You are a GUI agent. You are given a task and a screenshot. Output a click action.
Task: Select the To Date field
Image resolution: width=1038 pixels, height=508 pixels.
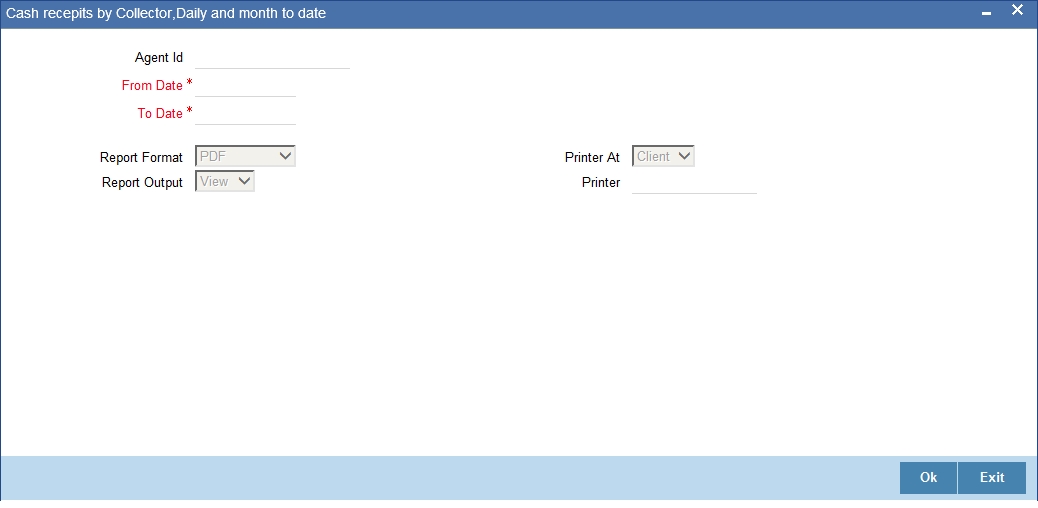click(245, 113)
